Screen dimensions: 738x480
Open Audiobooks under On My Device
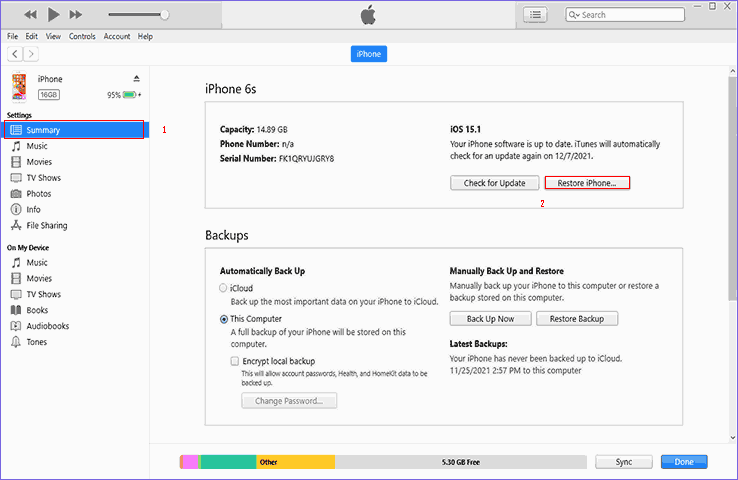click(x=48, y=326)
